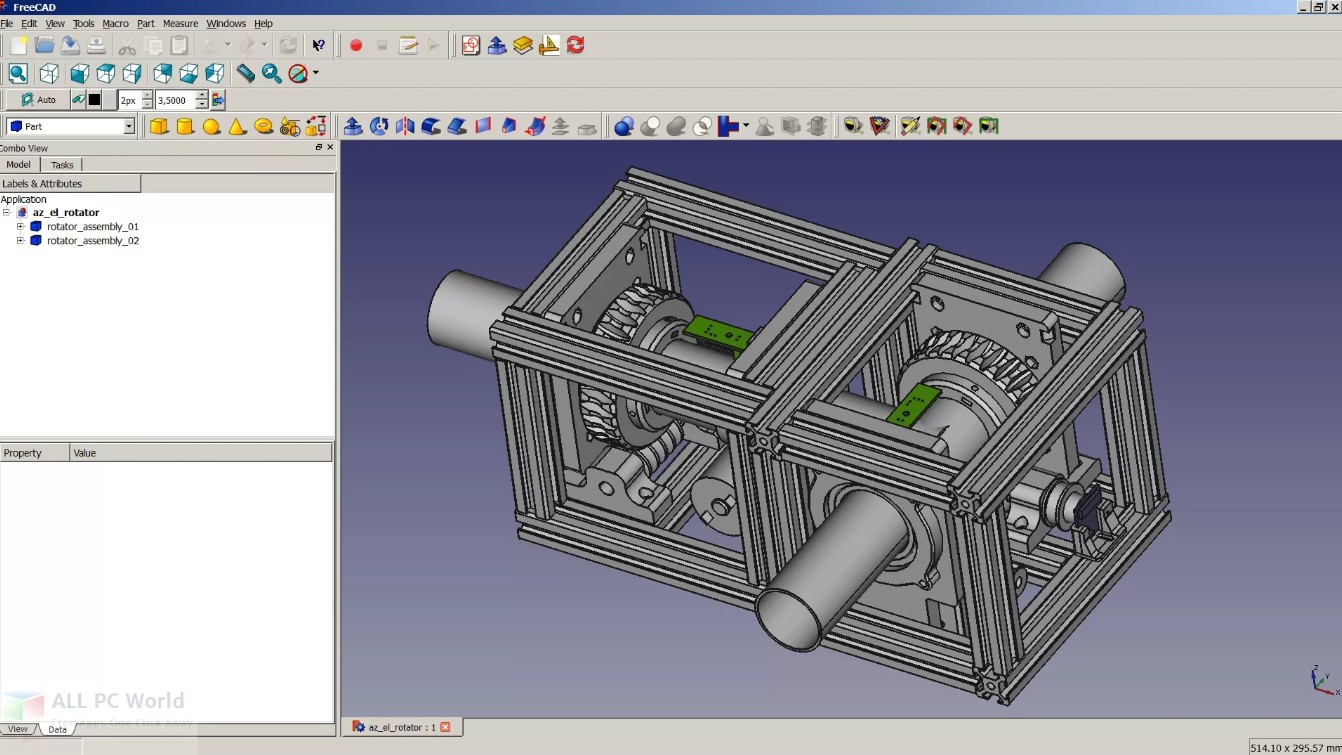Open the Measure menu
1342x755 pixels.
pos(180,23)
